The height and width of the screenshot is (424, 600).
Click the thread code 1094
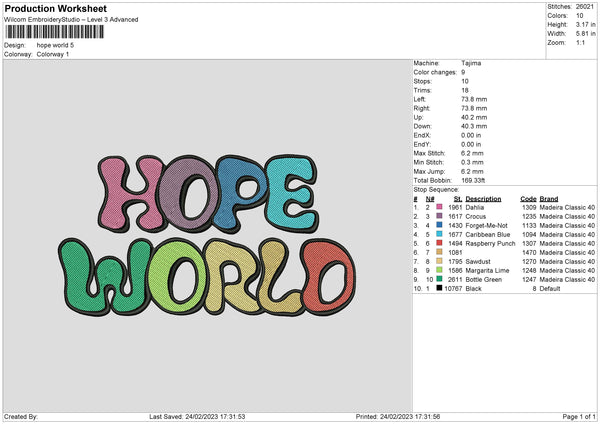(529, 235)
